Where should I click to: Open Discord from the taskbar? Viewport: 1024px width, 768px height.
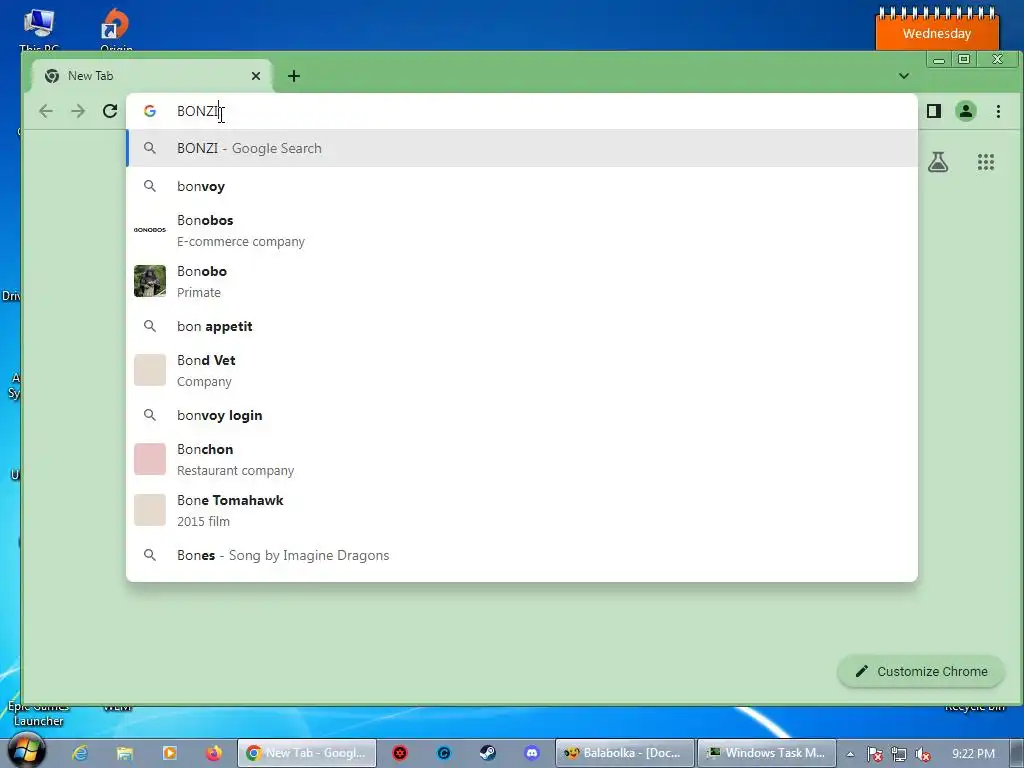532,753
